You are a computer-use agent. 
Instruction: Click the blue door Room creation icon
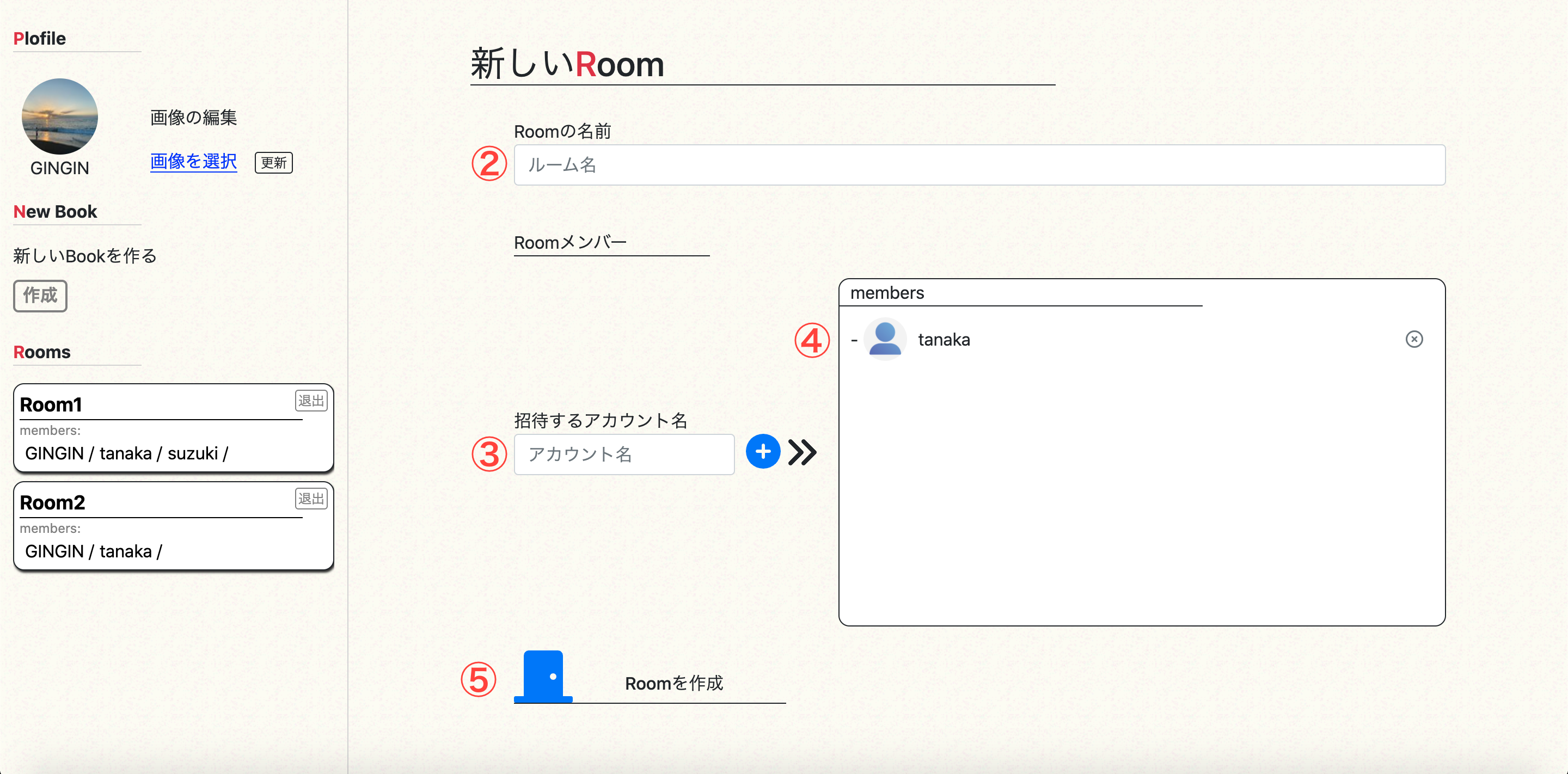[x=543, y=677]
